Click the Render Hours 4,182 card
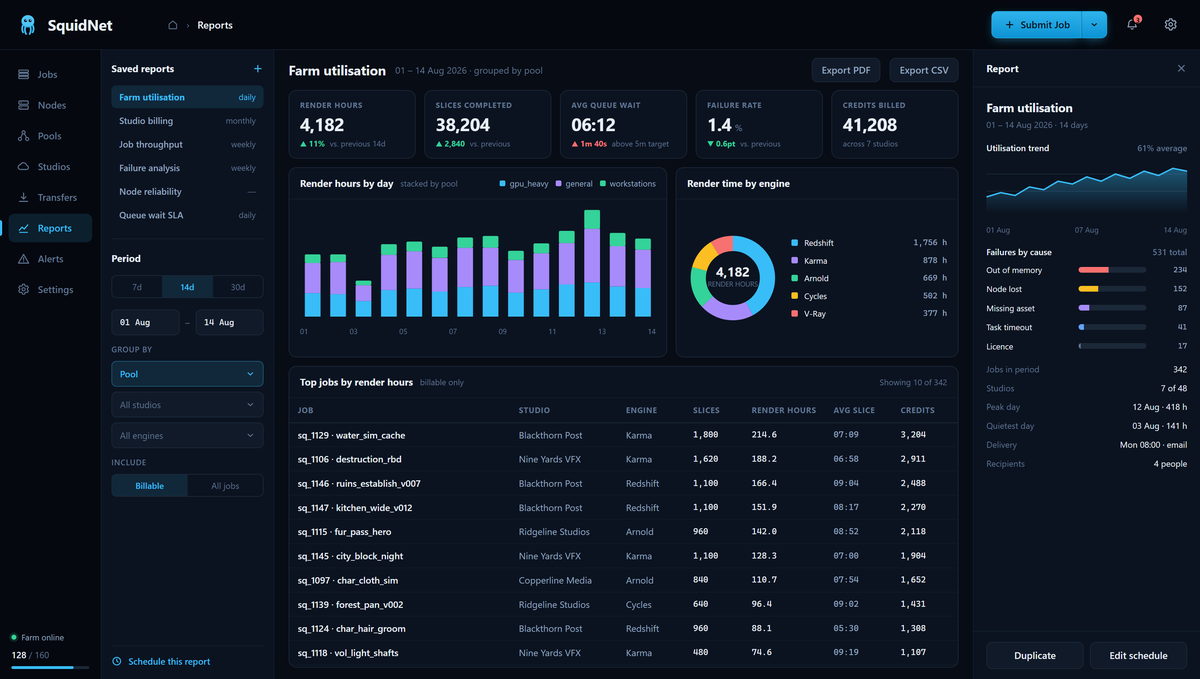 (352, 124)
